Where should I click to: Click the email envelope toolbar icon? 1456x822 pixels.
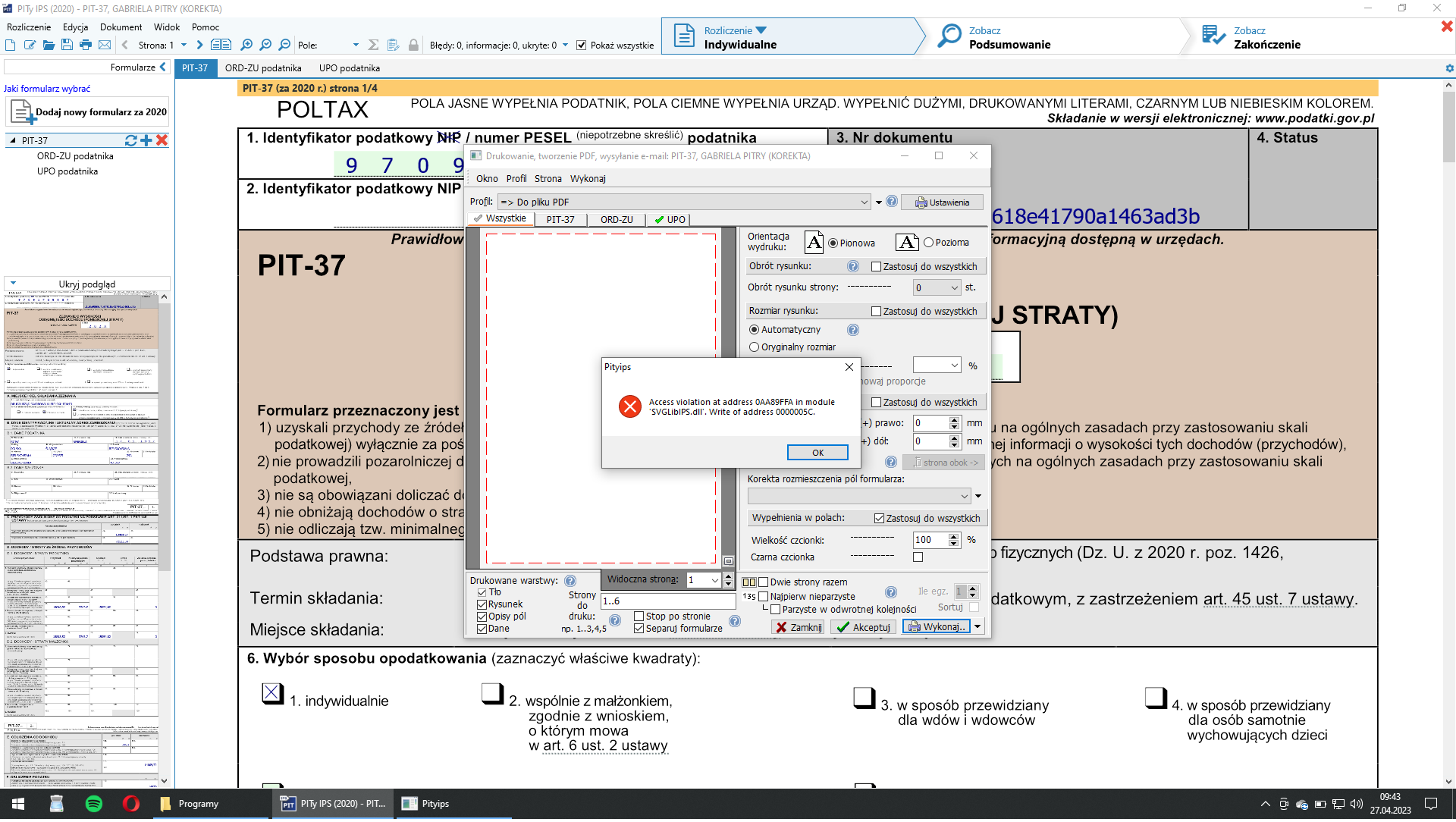[x=105, y=45]
